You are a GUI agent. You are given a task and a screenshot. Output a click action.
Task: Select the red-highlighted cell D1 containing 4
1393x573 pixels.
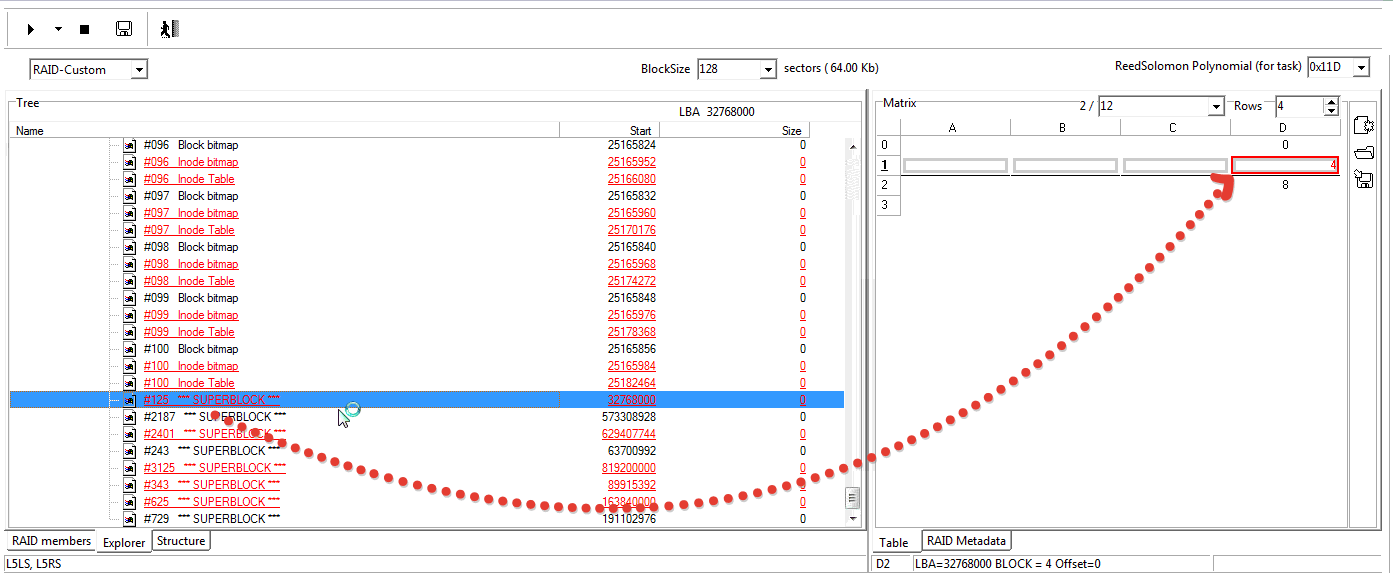pos(1285,165)
